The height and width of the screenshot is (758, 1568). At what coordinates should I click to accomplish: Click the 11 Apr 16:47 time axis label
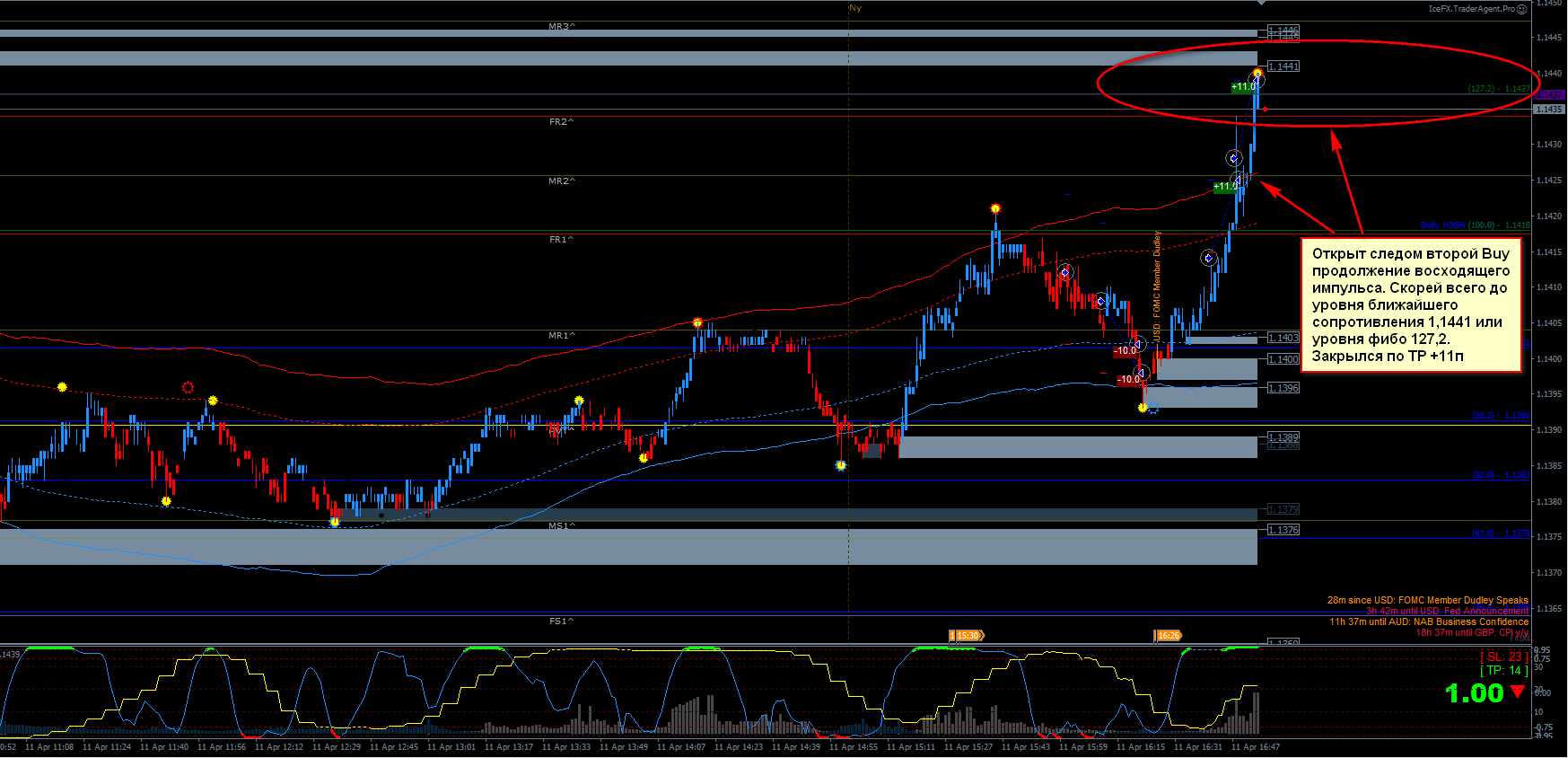pos(1256,747)
